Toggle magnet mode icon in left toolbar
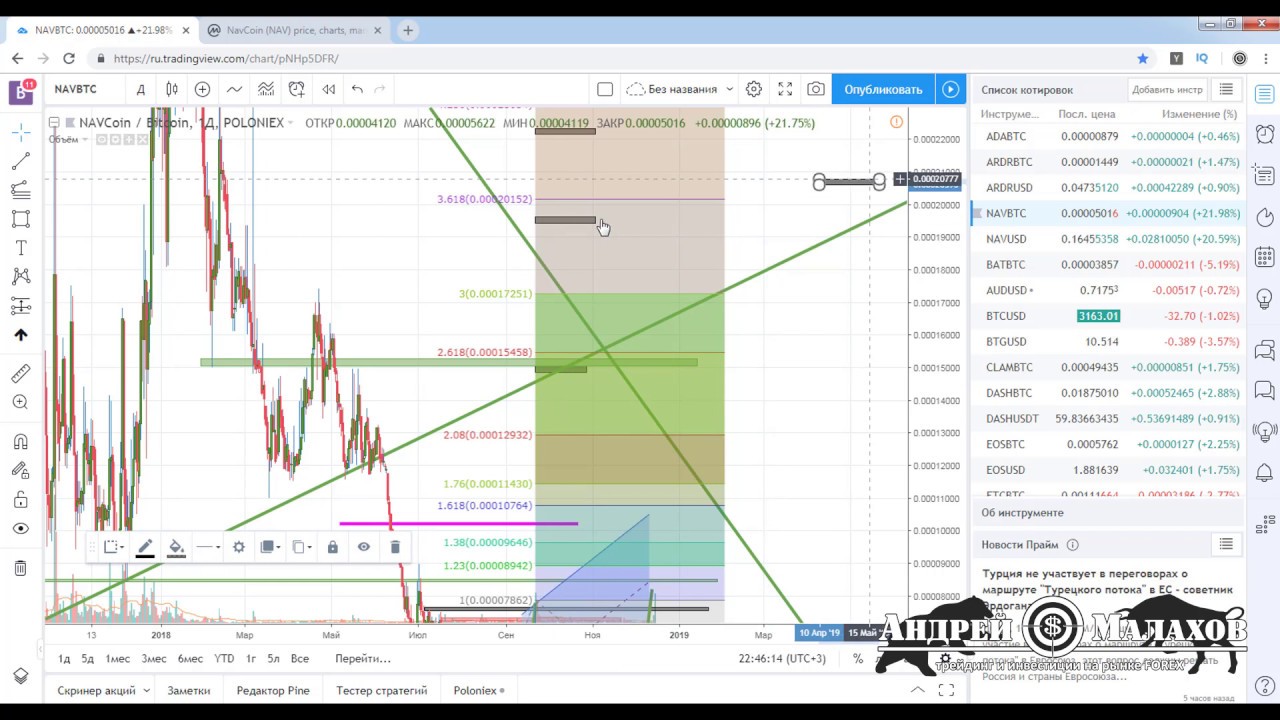This screenshot has height=720, width=1280. coord(21,441)
